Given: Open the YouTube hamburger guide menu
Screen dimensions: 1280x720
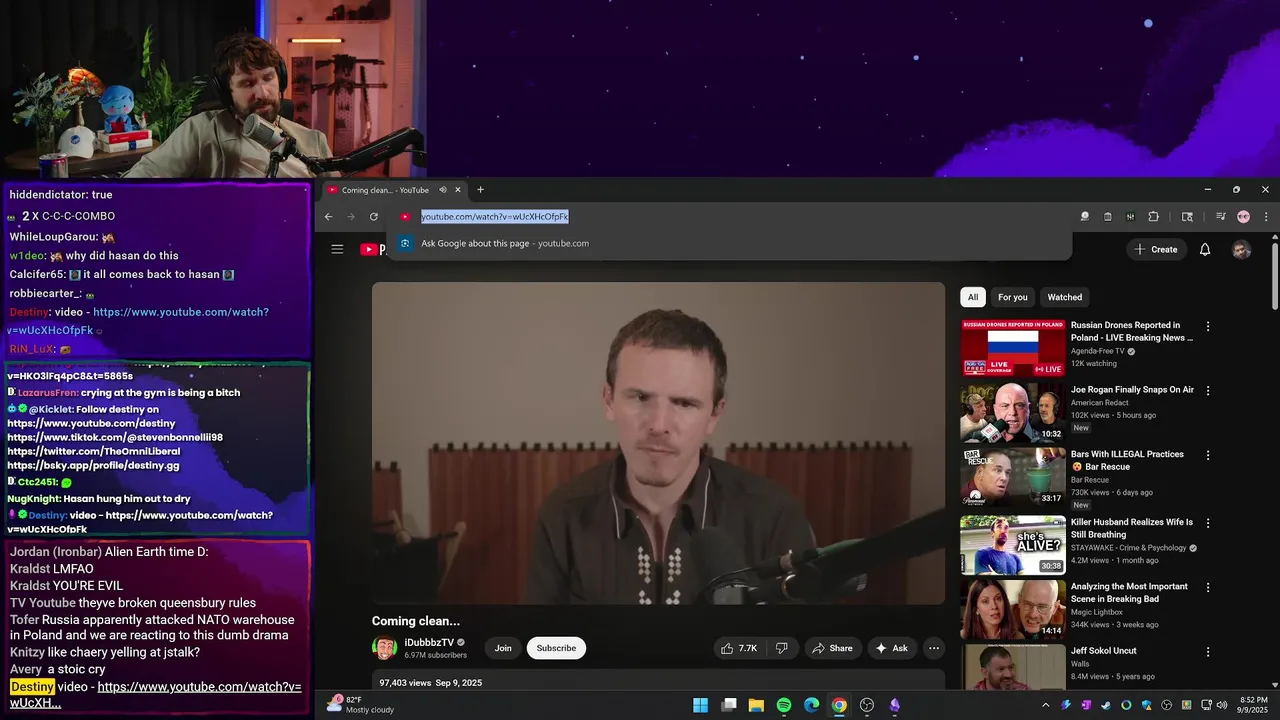Looking at the screenshot, I should 337,249.
